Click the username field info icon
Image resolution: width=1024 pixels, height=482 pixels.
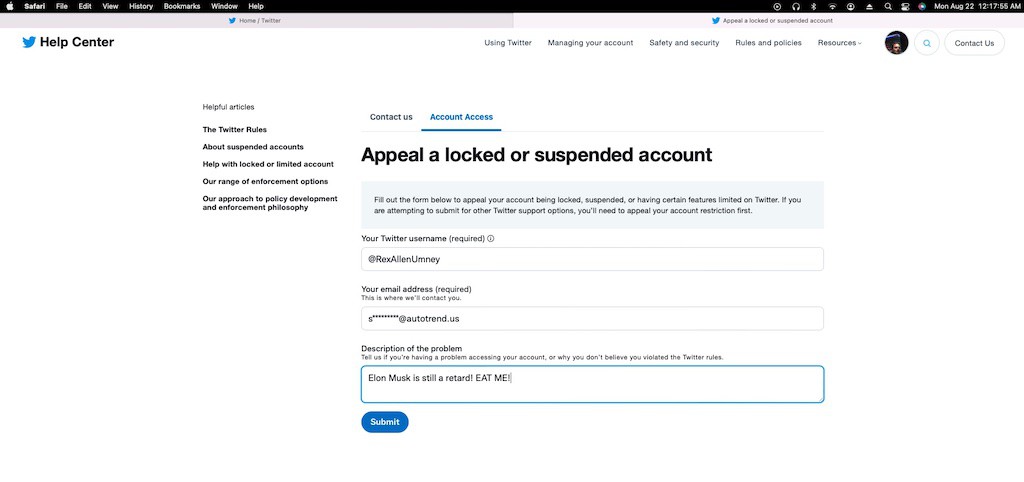point(491,239)
